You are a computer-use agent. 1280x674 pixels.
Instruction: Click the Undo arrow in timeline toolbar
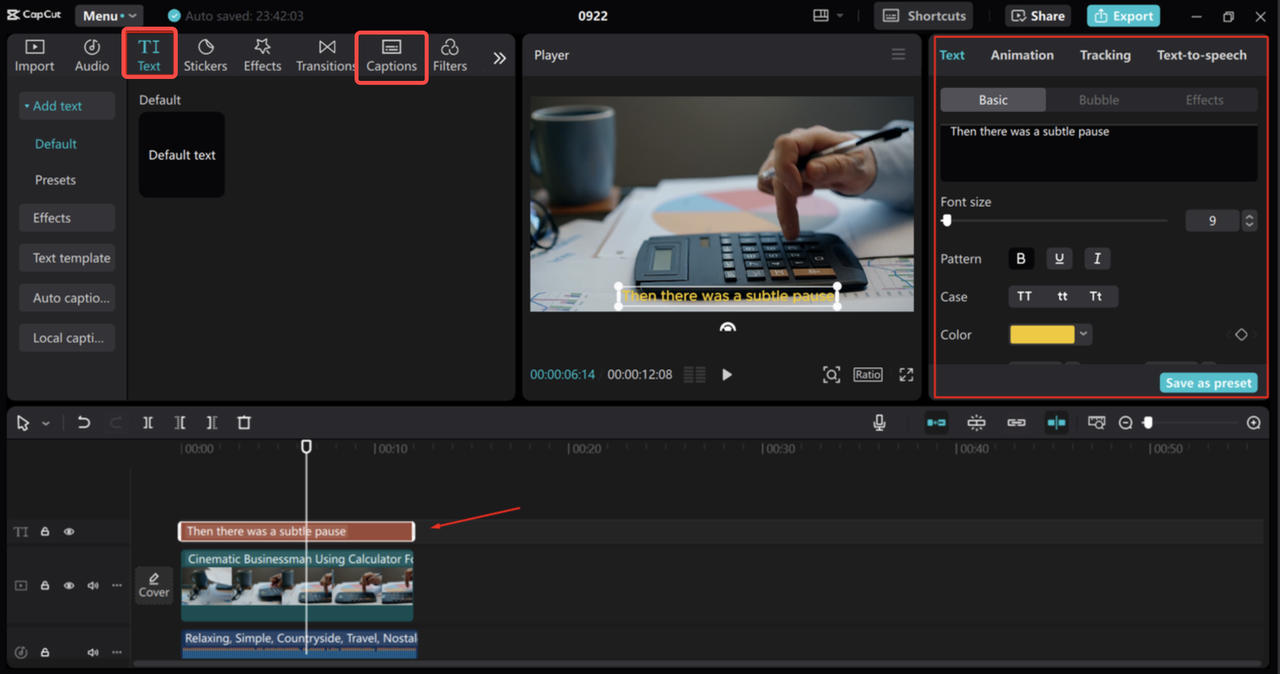coord(84,423)
